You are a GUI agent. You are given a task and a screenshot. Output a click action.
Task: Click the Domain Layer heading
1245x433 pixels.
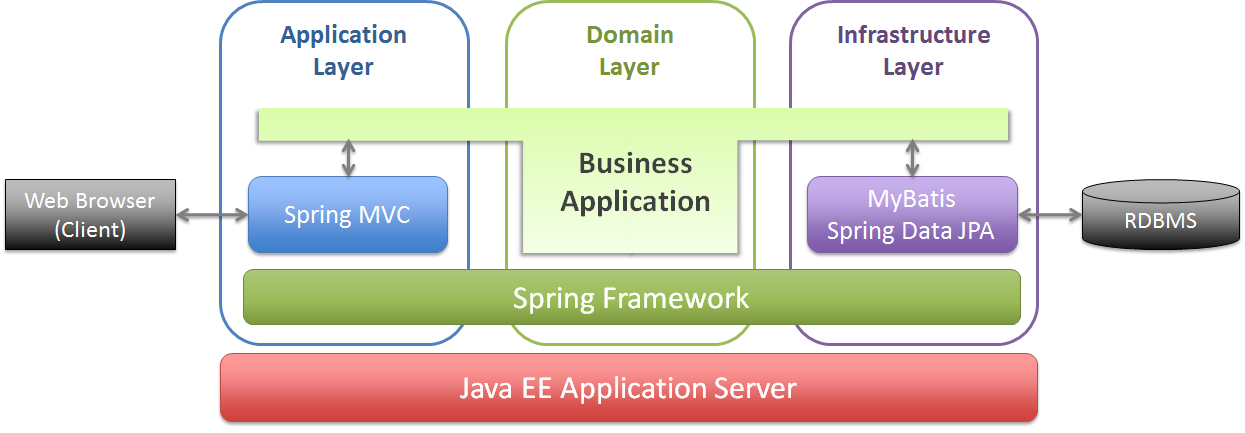pyautogui.click(x=629, y=51)
